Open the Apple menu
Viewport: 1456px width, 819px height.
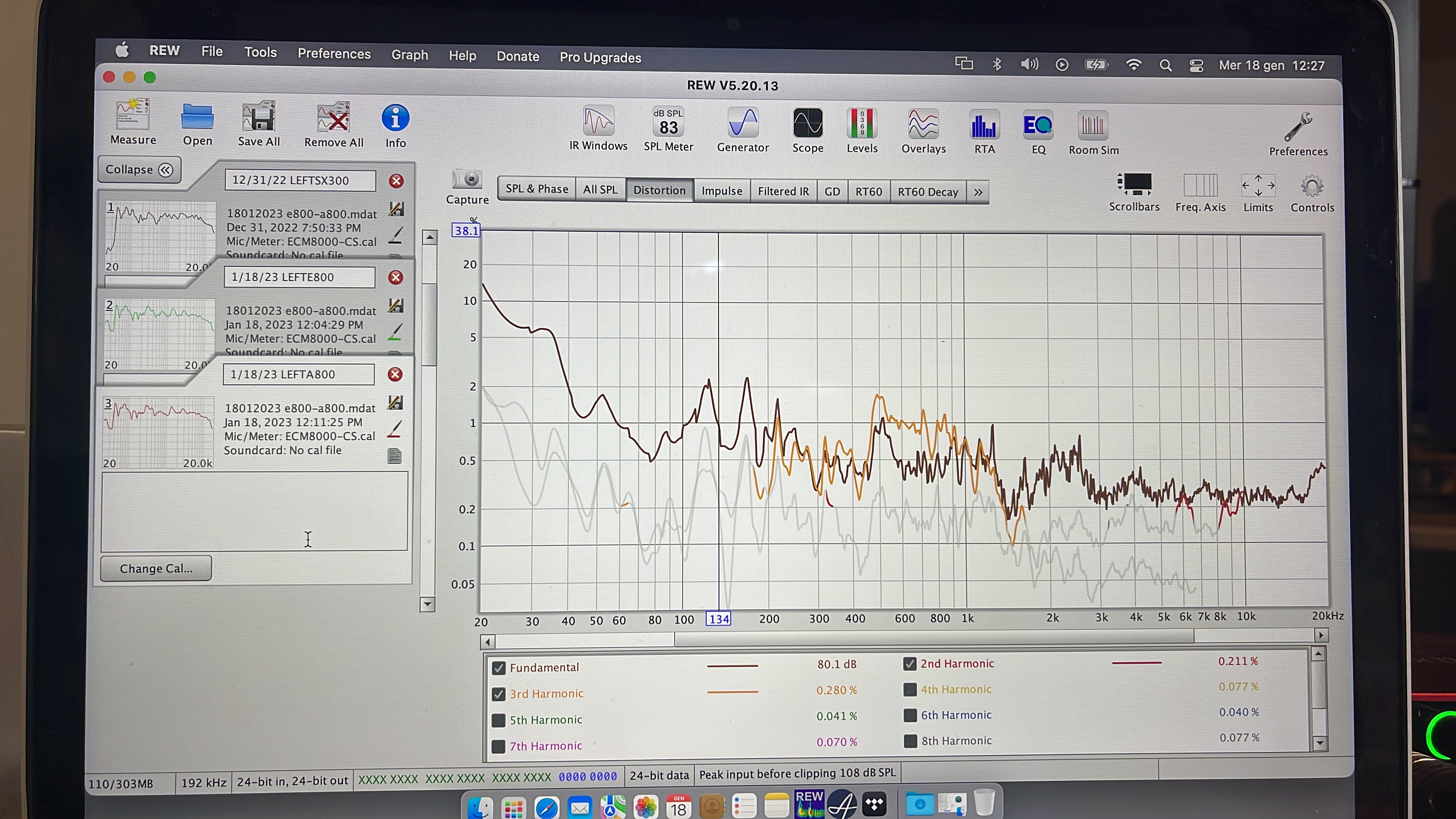(x=121, y=50)
